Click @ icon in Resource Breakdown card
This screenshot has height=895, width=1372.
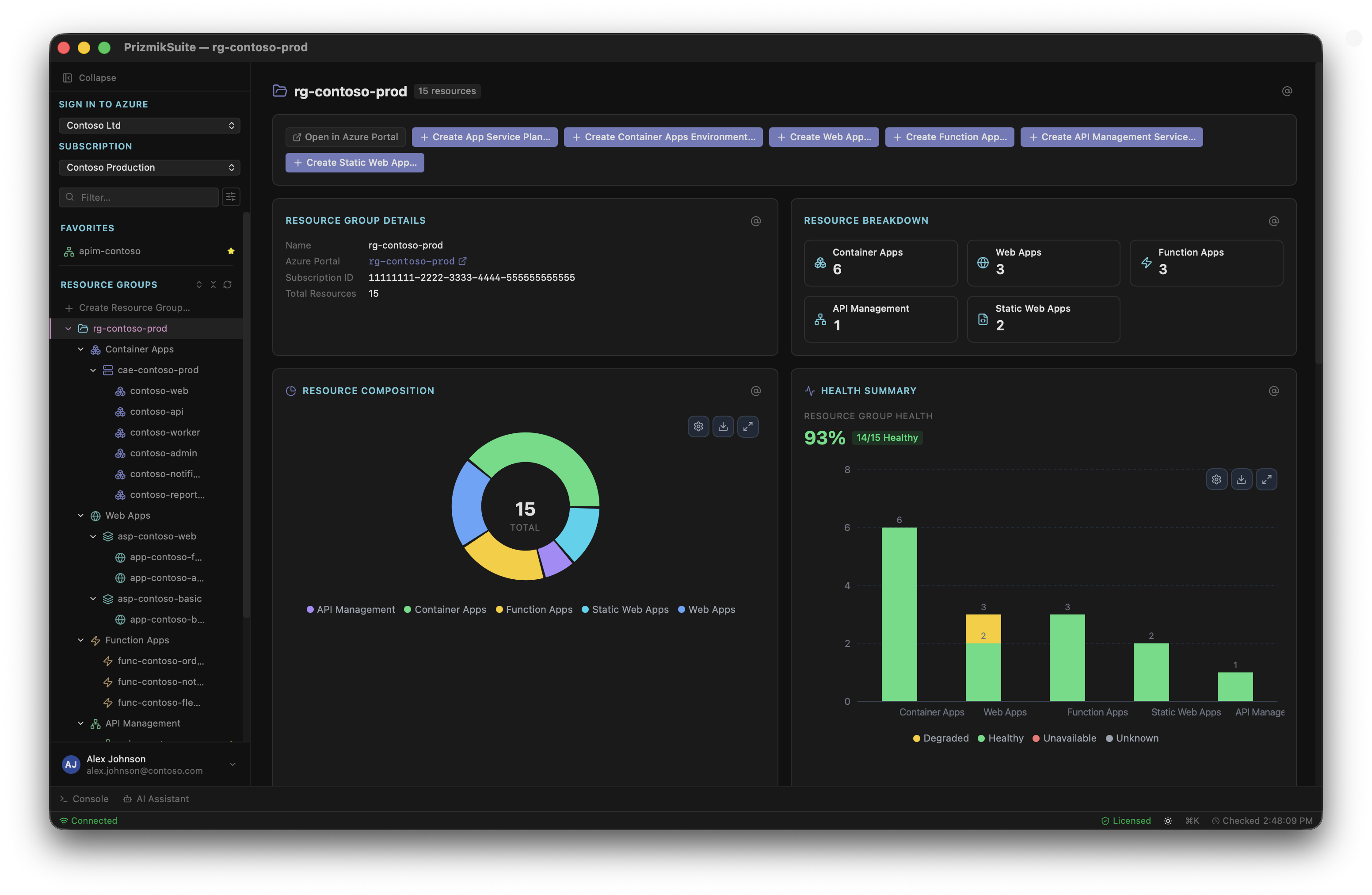coord(1274,221)
